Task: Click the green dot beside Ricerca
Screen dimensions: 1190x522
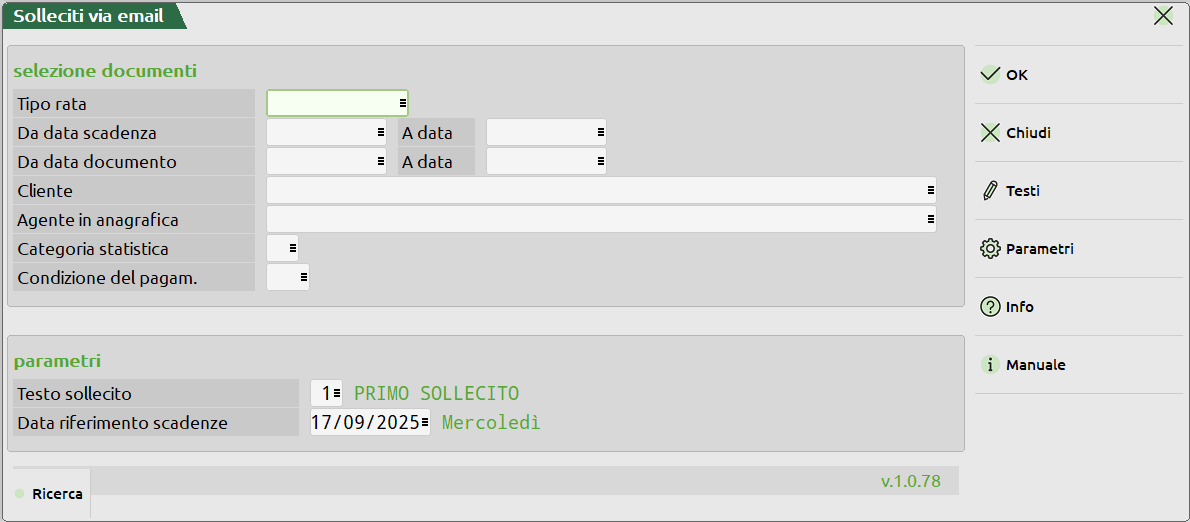Action: coord(20,494)
